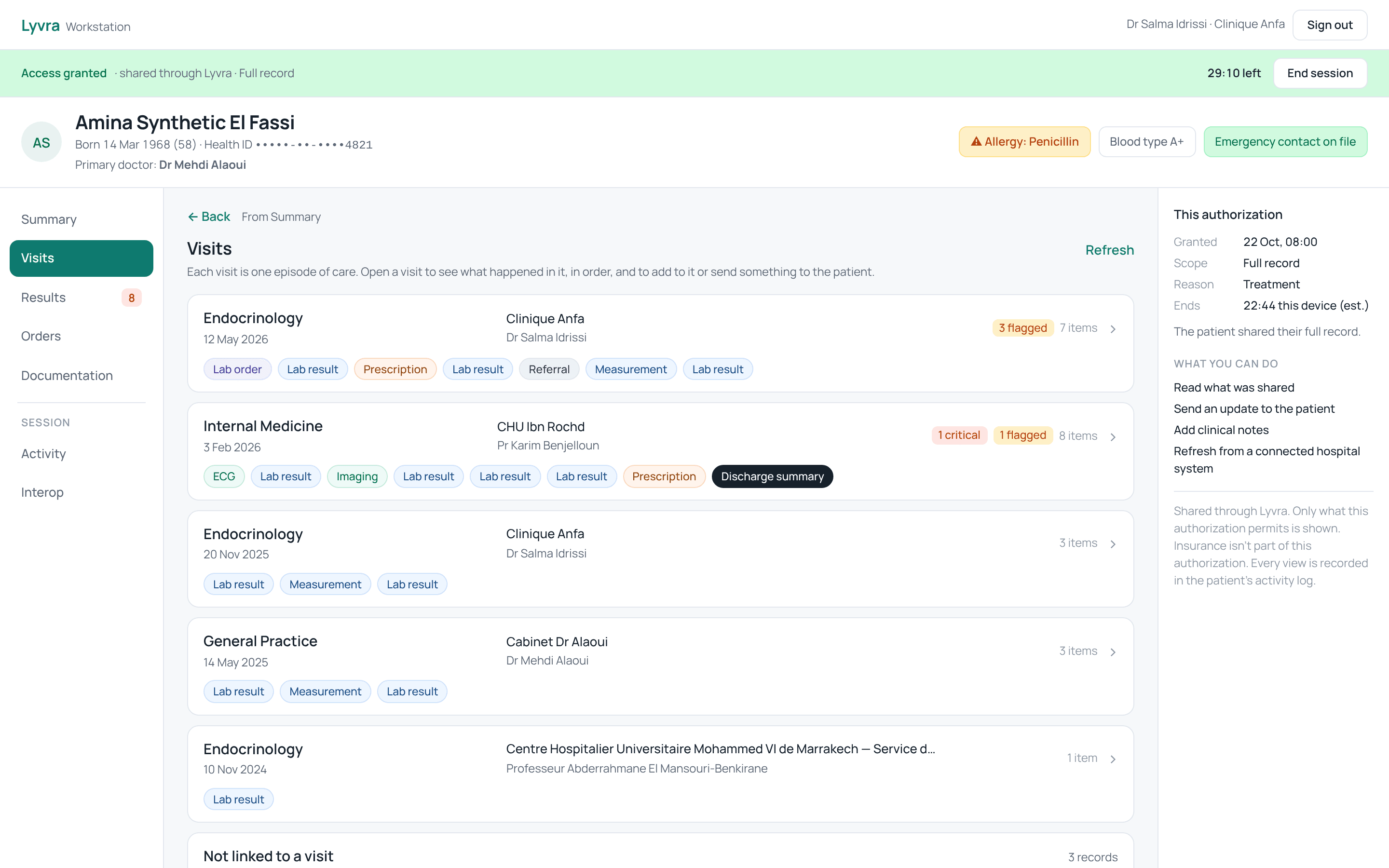The height and width of the screenshot is (868, 1389).
Task: Click the 'Not linked to a visit' heading
Action: point(268,856)
